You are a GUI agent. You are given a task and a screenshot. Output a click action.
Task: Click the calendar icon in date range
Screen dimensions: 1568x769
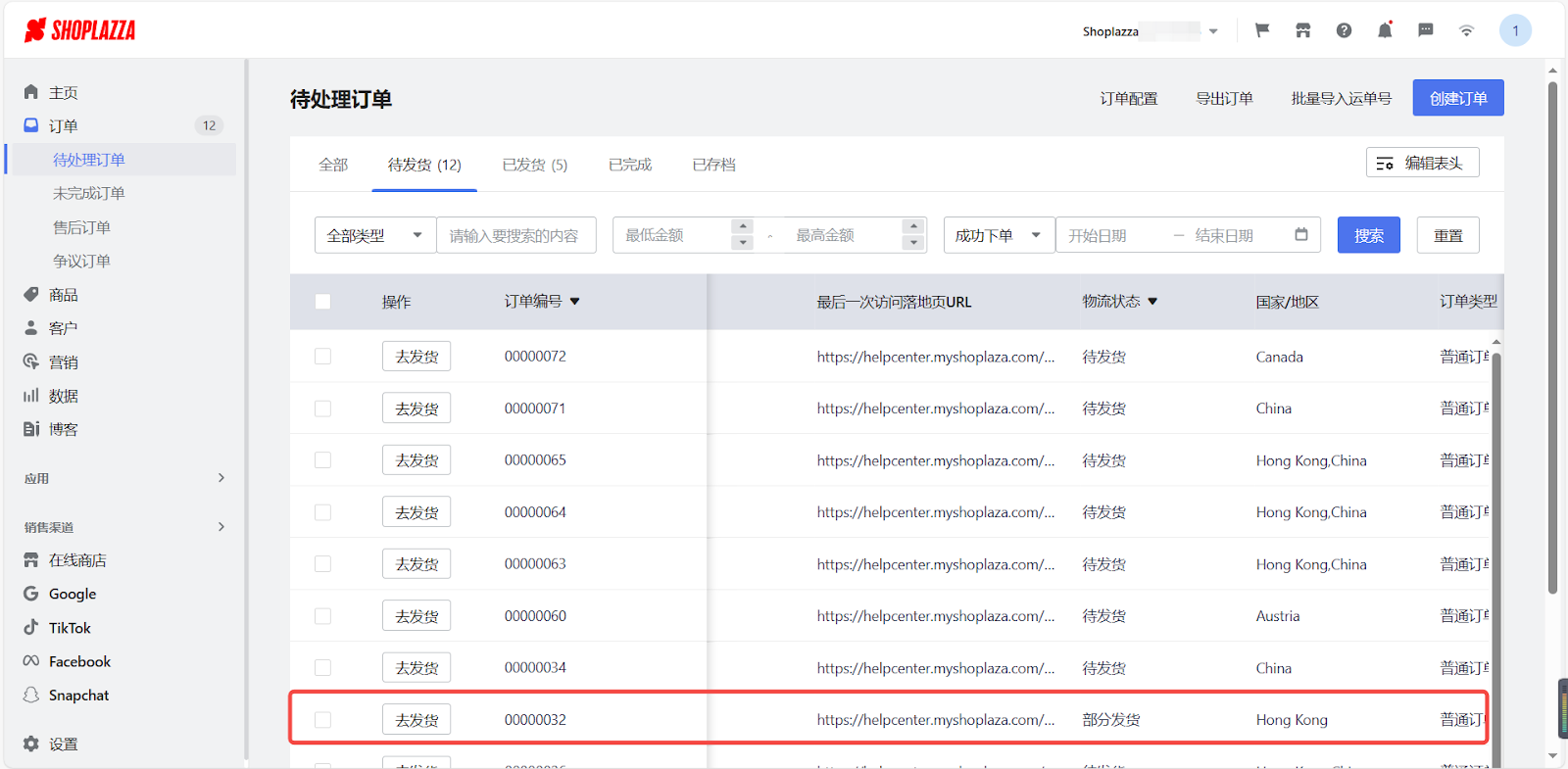pyautogui.click(x=1301, y=235)
